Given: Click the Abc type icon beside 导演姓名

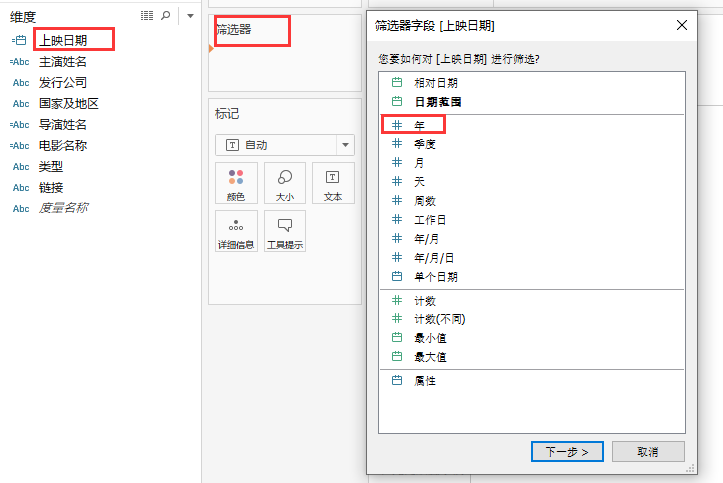Looking at the screenshot, I should [20, 125].
